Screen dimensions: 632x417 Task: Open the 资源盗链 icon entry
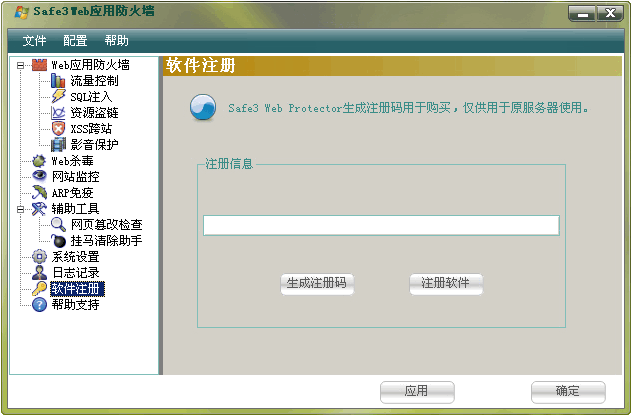tap(58, 113)
